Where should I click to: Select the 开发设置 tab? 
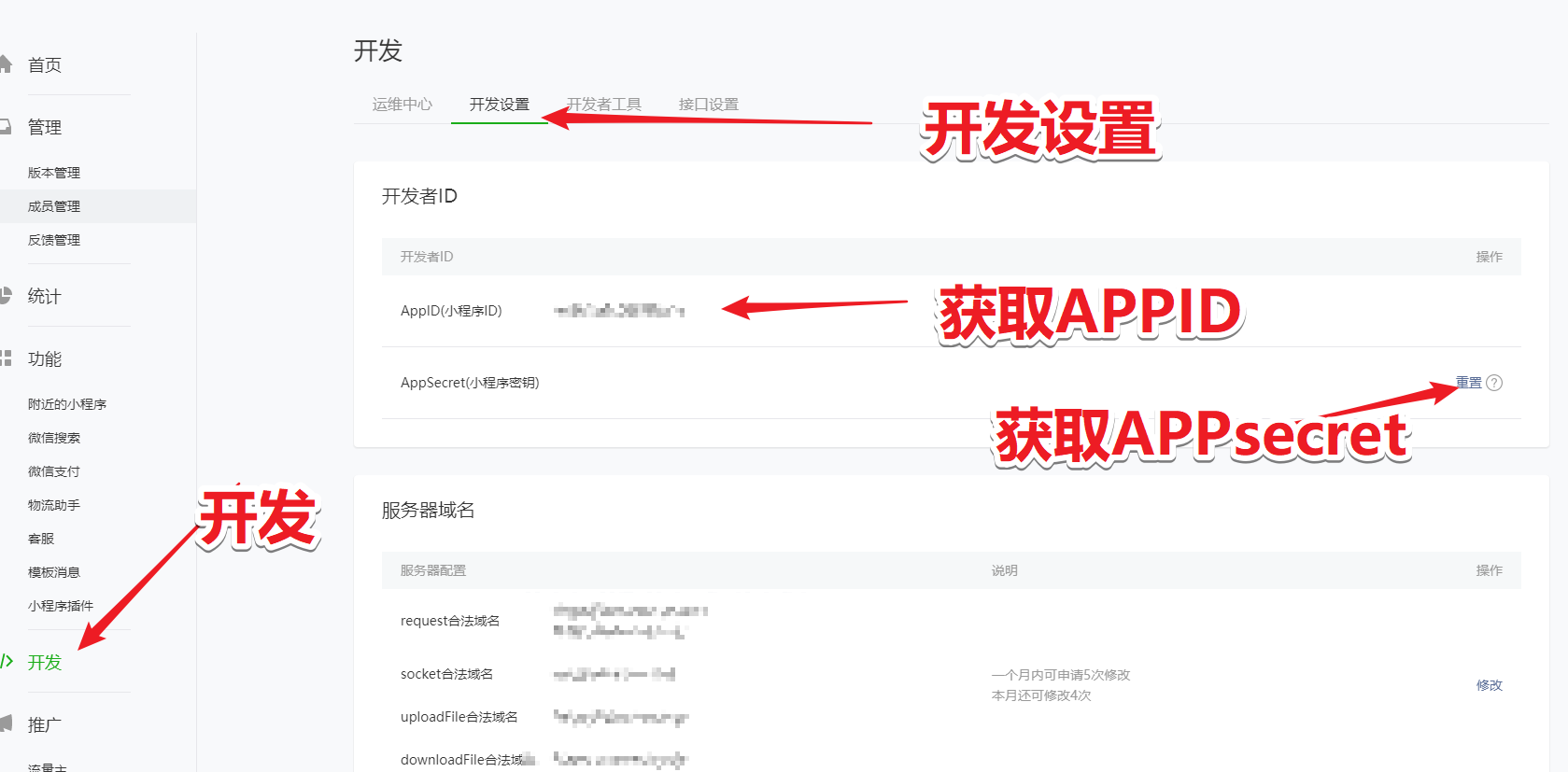[x=500, y=105]
